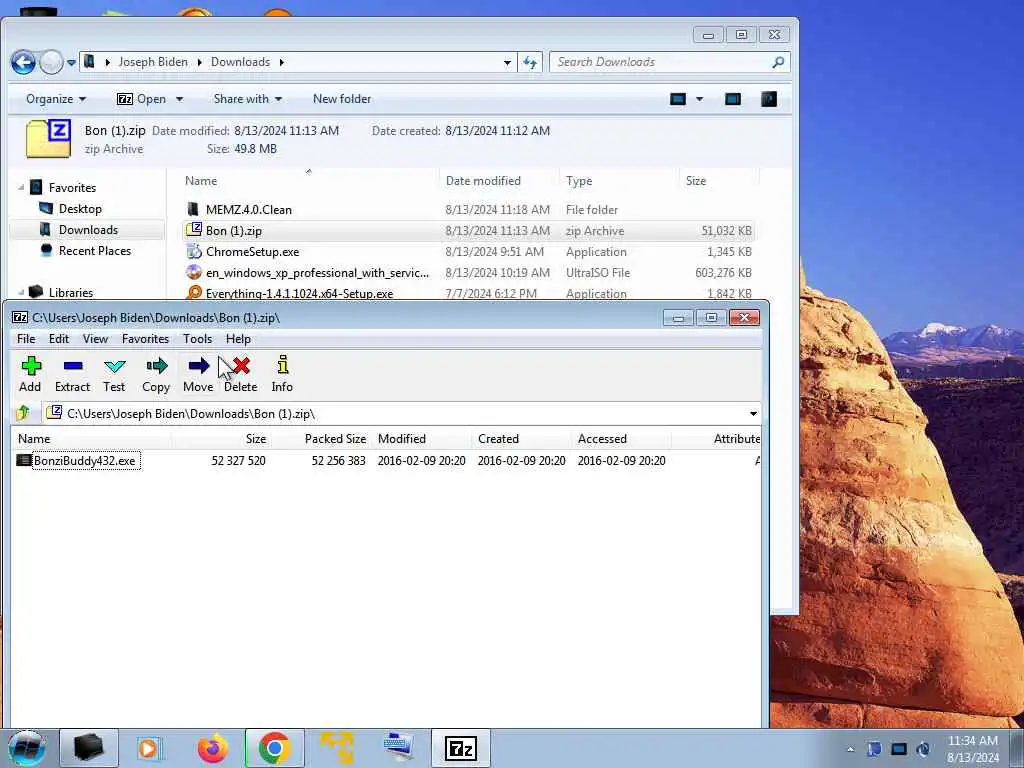Open the Tools menu in 7-Zip
The width and height of the screenshot is (1024, 768).
point(197,339)
